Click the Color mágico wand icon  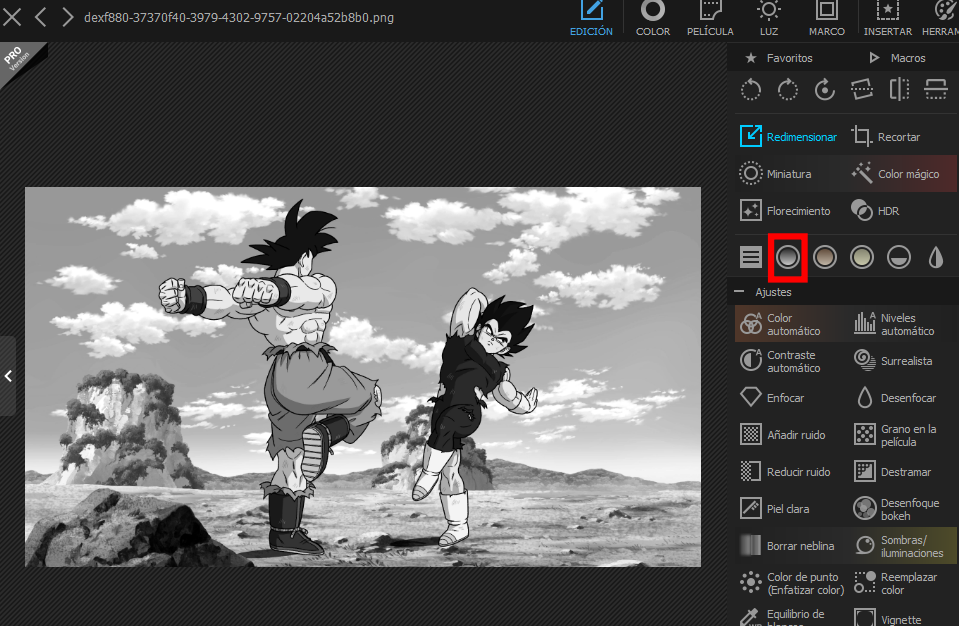[862, 174]
